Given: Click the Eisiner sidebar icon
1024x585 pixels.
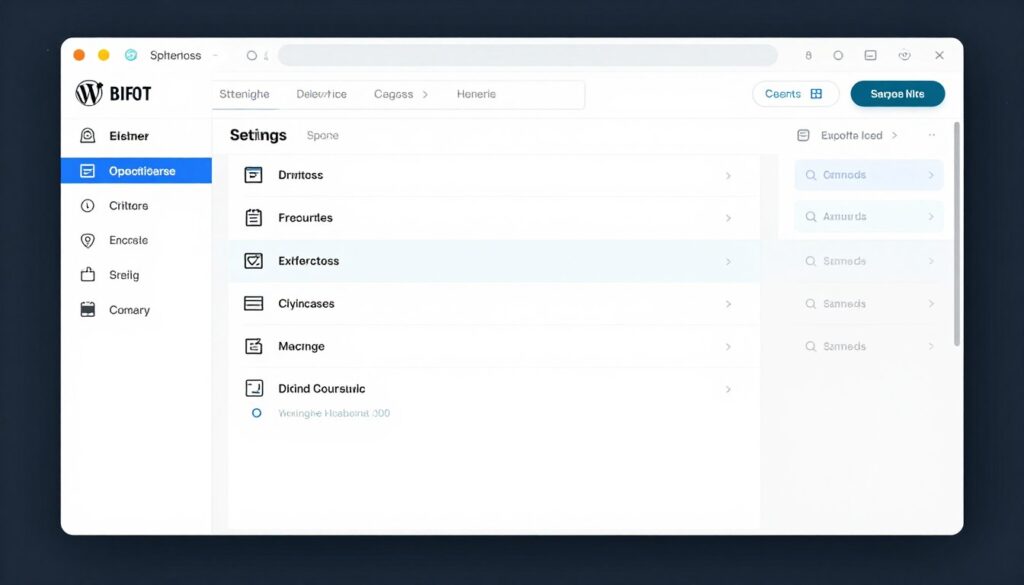Looking at the screenshot, I should (x=88, y=136).
